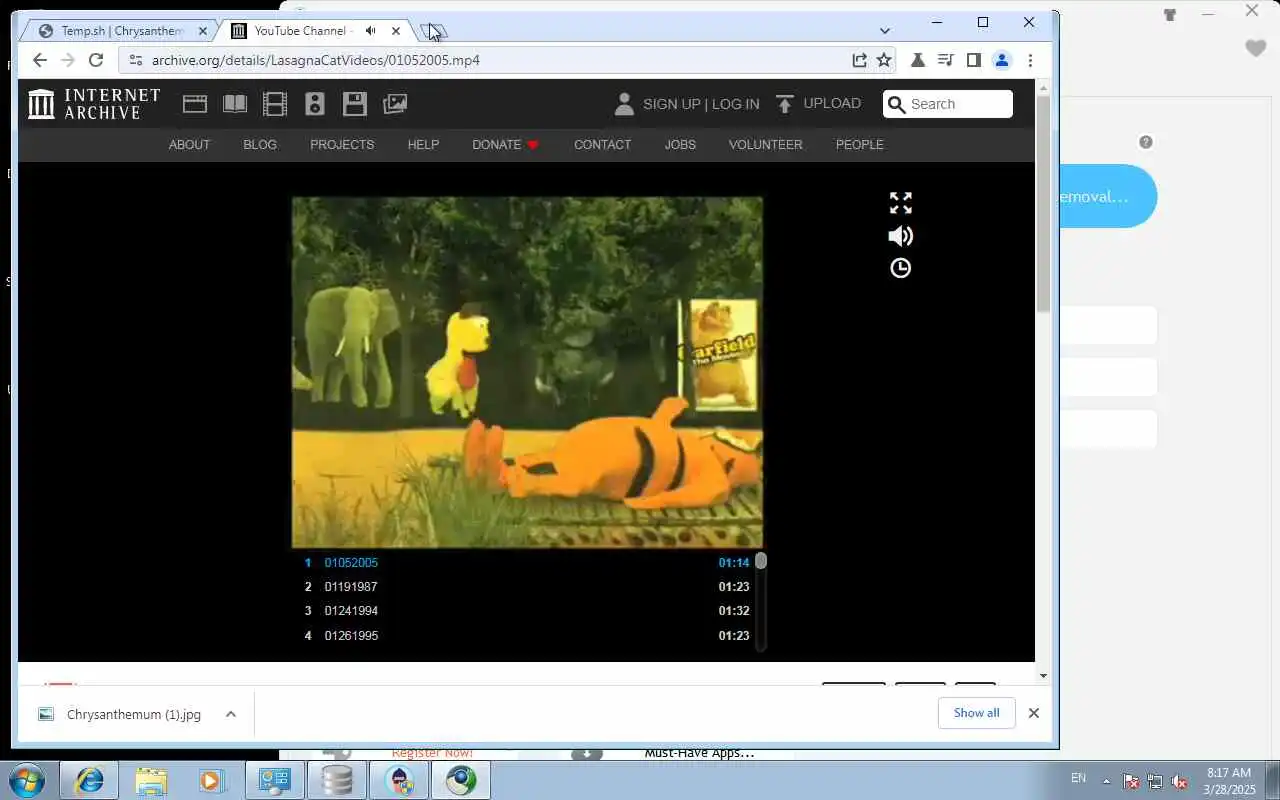Open the Software floppy disk icon
This screenshot has width=1280, height=800.
pos(355,104)
